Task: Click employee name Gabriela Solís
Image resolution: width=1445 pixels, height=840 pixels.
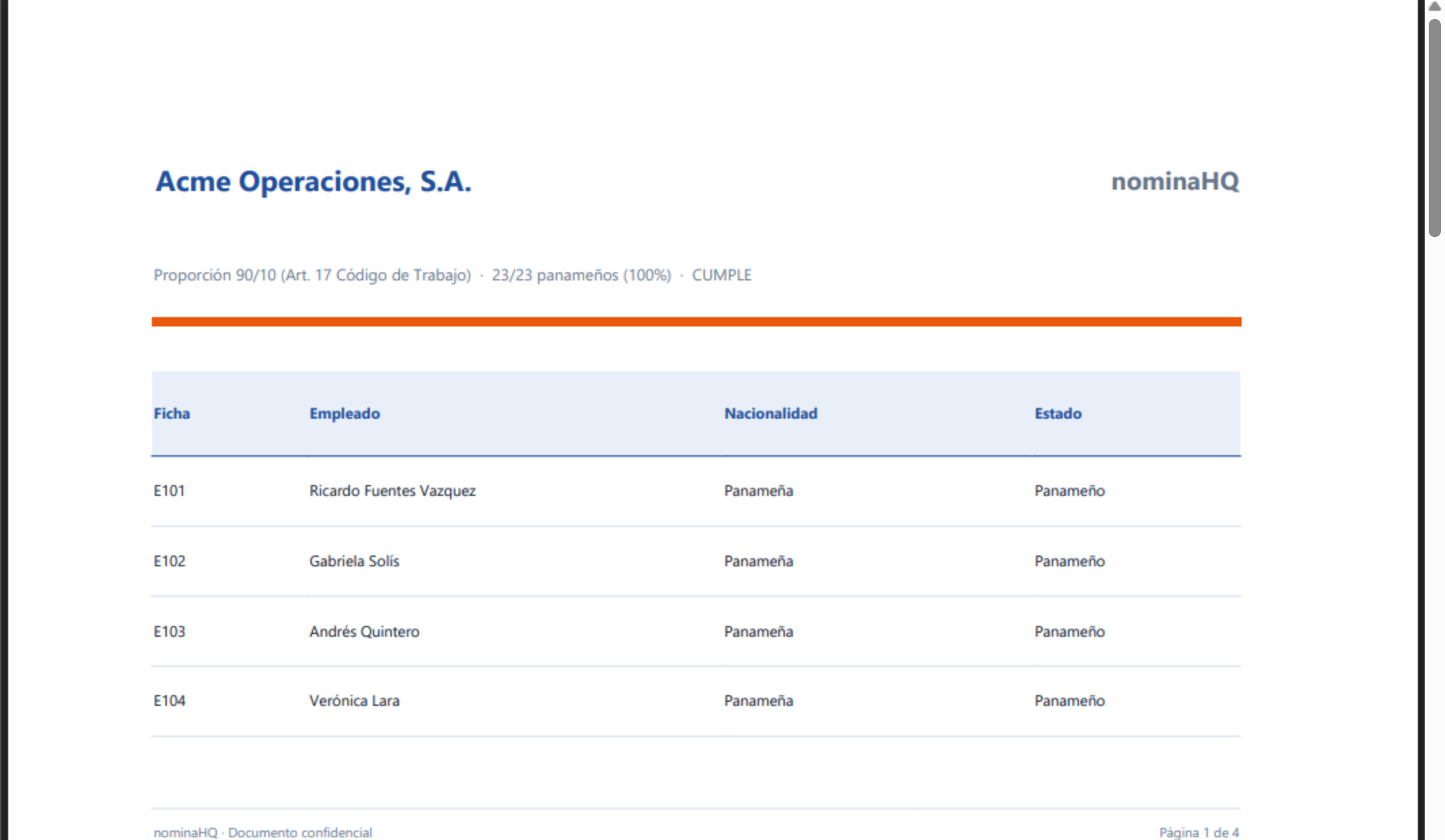Action: 354,561
